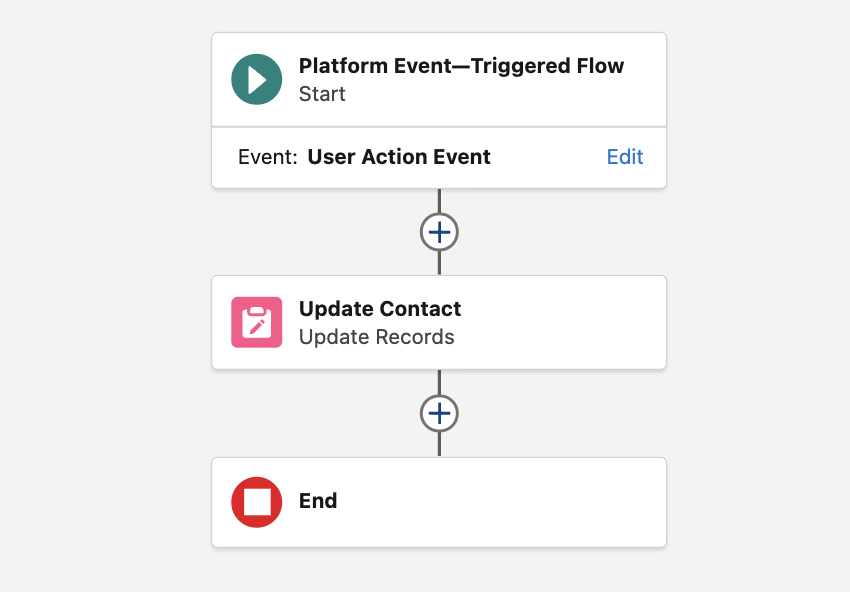The width and height of the screenshot is (850, 592).
Task: Open the add element menu after Start
Action: pos(438,231)
